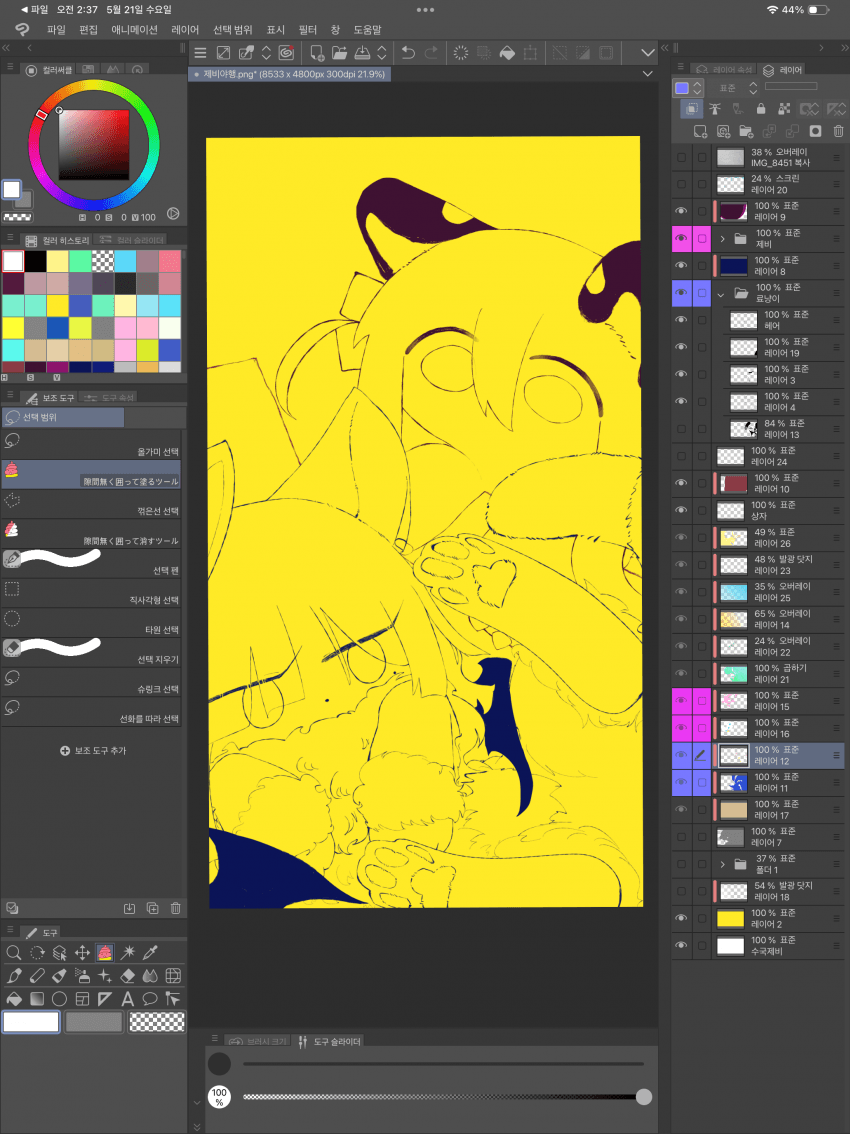Screen dimensions: 850x1134
Task: Click the Undo arrow in command bar
Action: (408, 53)
